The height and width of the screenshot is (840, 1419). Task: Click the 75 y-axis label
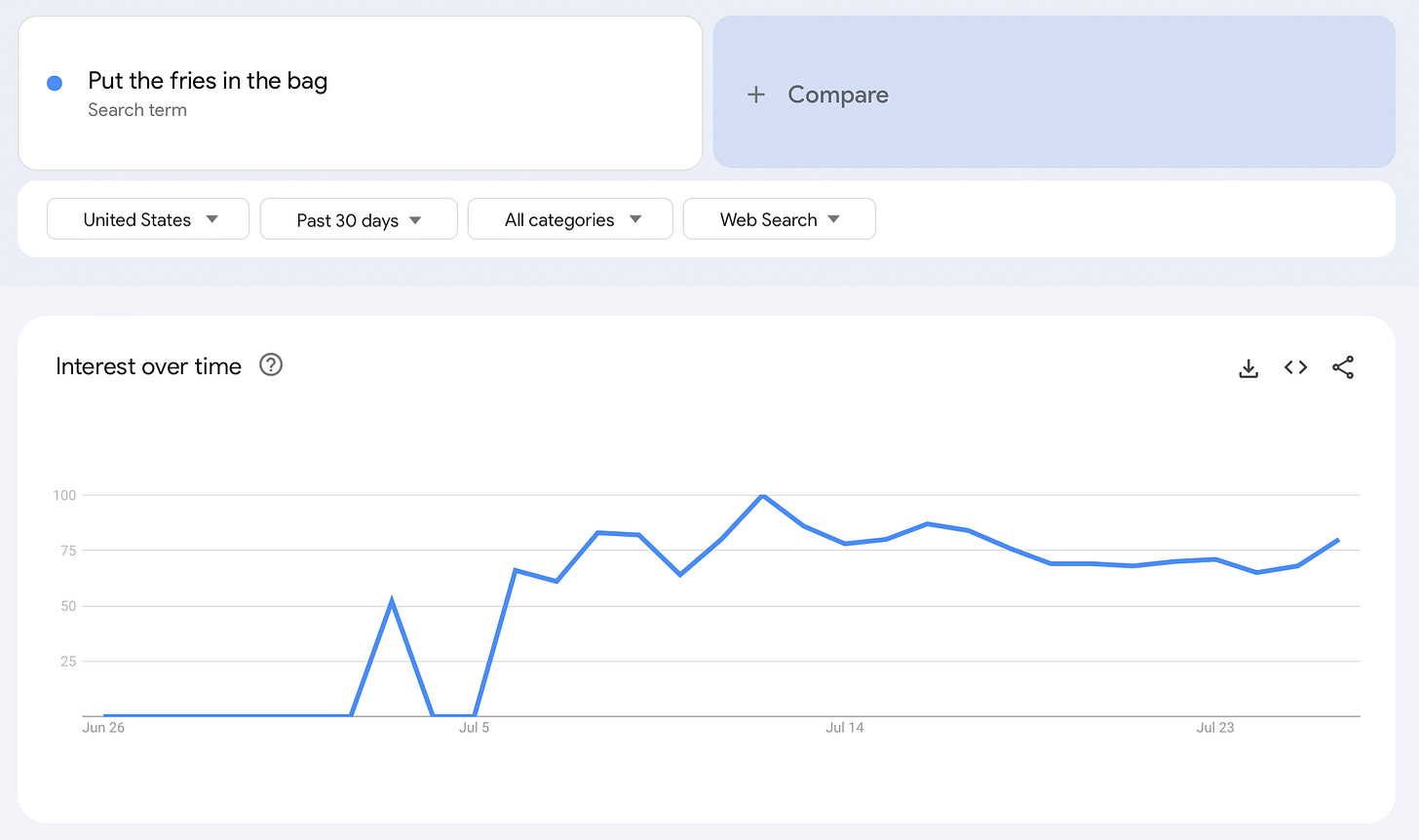point(68,551)
